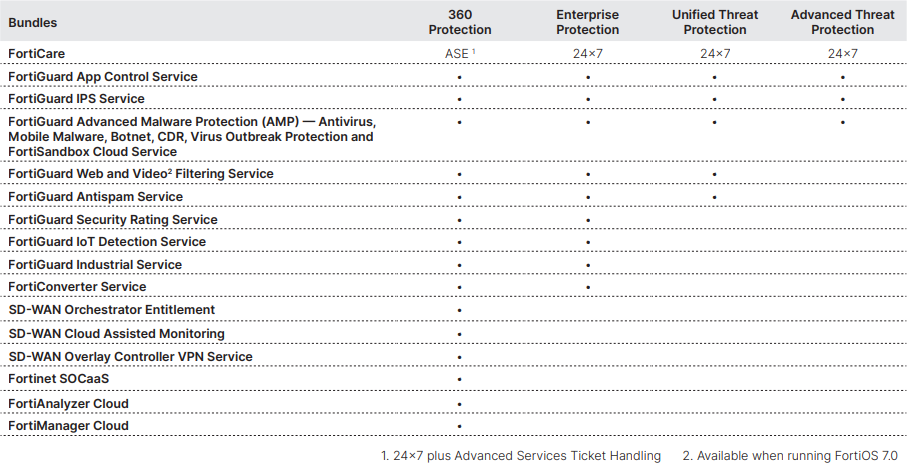Screen dimensions: 908x472
Task: Select SD-WAN Orchestrator Entitlement label
Action: coord(111,310)
